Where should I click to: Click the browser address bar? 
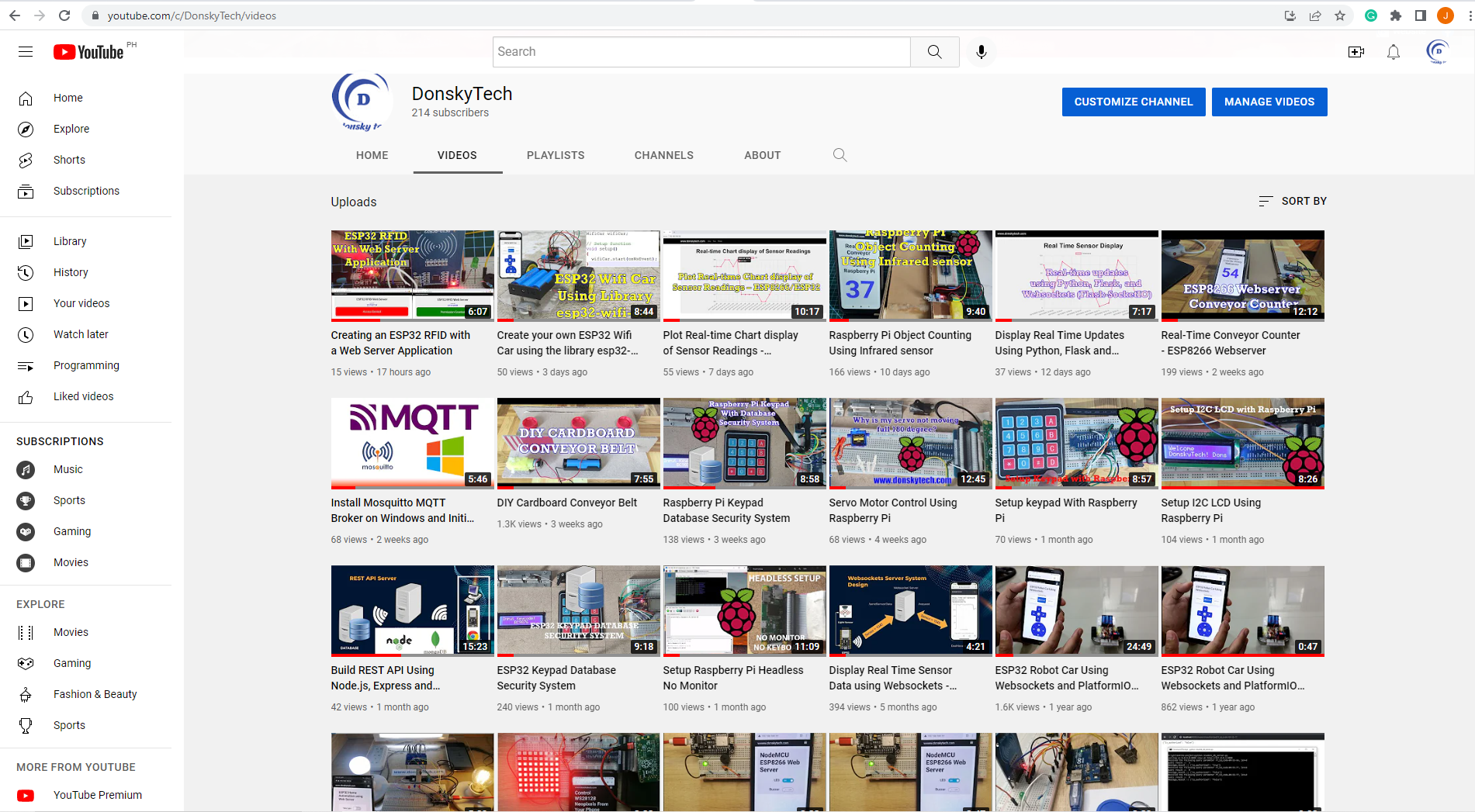coord(683,16)
